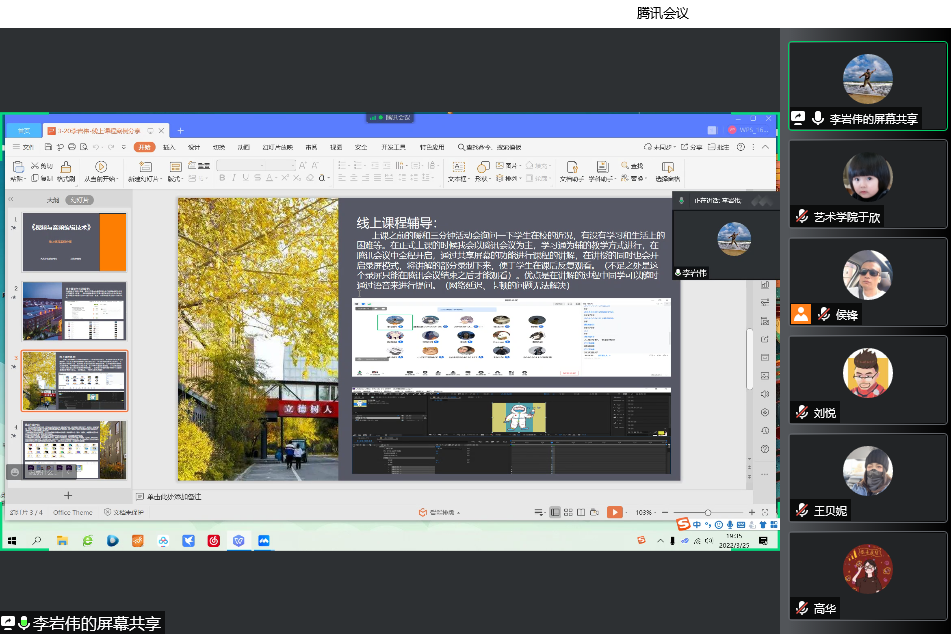This screenshot has height=634, width=951.
Task: Click the New Slide icon
Action: 145,167
